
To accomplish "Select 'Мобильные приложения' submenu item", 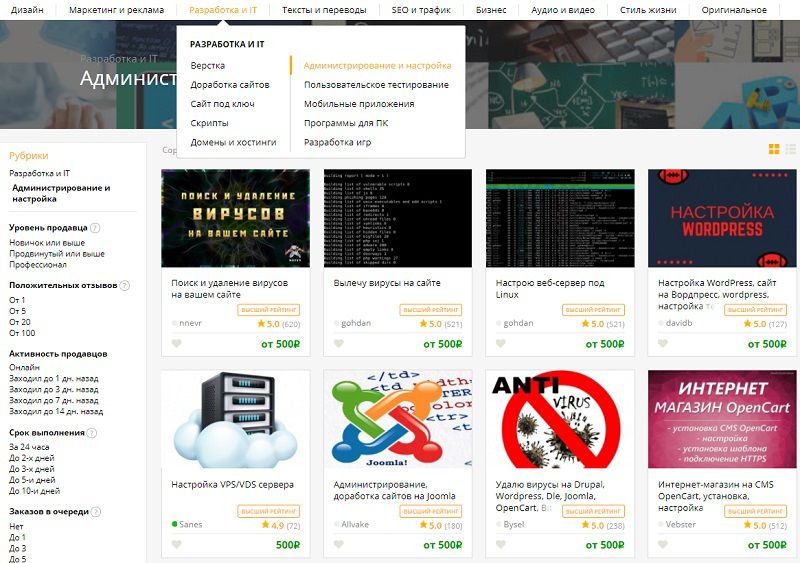I will pyautogui.click(x=359, y=104).
